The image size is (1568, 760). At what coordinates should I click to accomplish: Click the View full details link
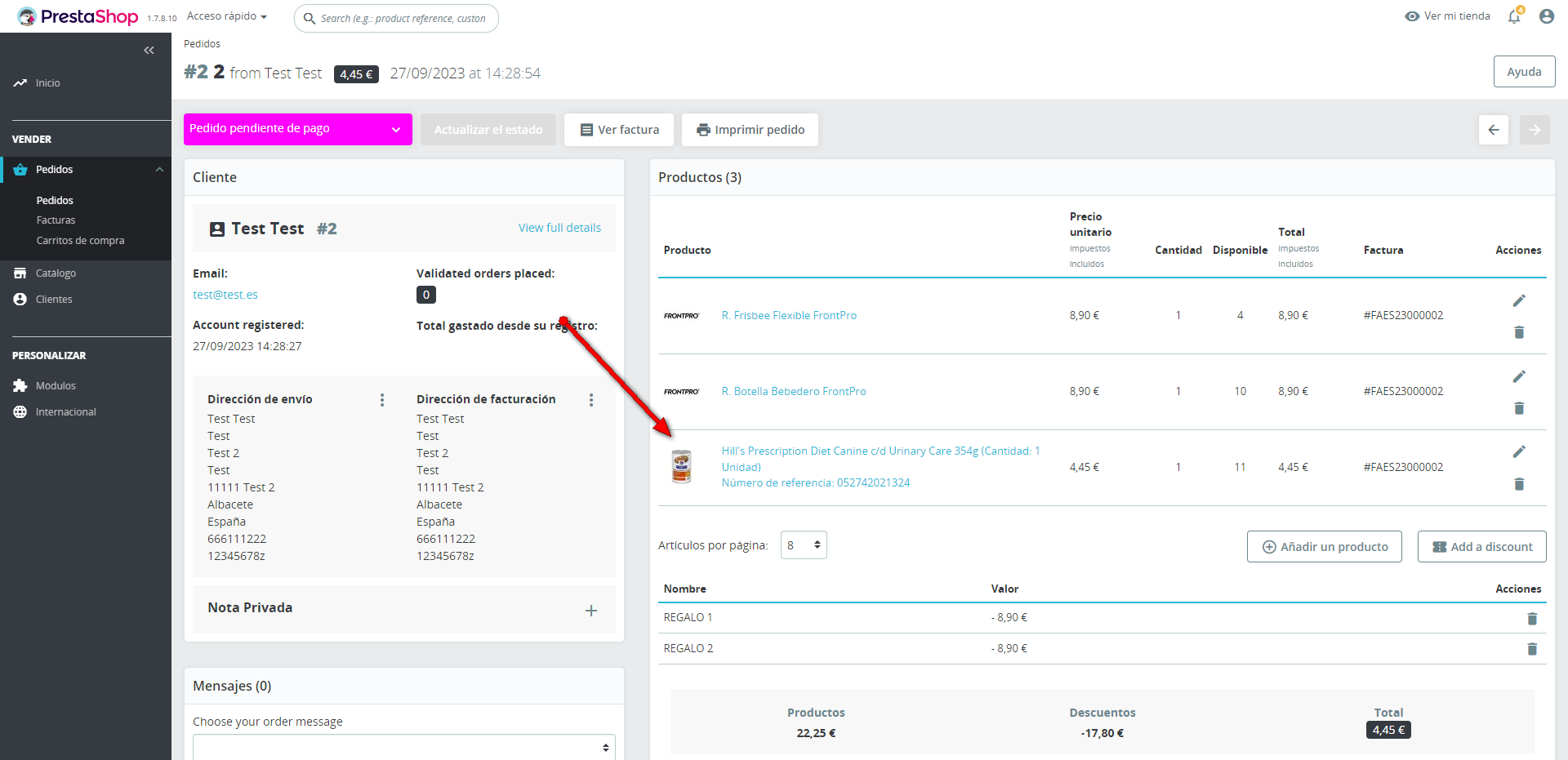559,228
